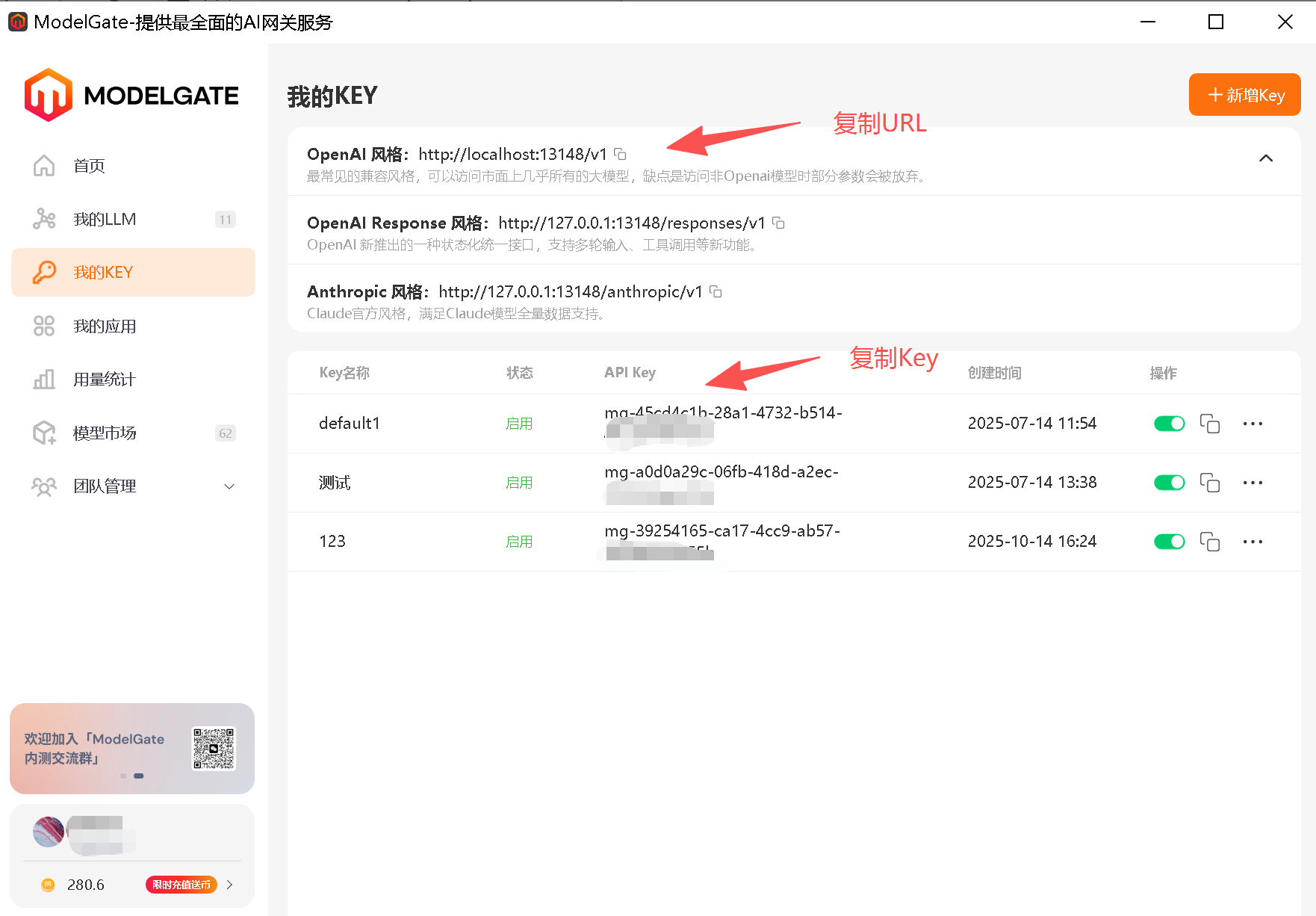Switch off the 123 key
The image size is (1316, 916).
[x=1169, y=542]
